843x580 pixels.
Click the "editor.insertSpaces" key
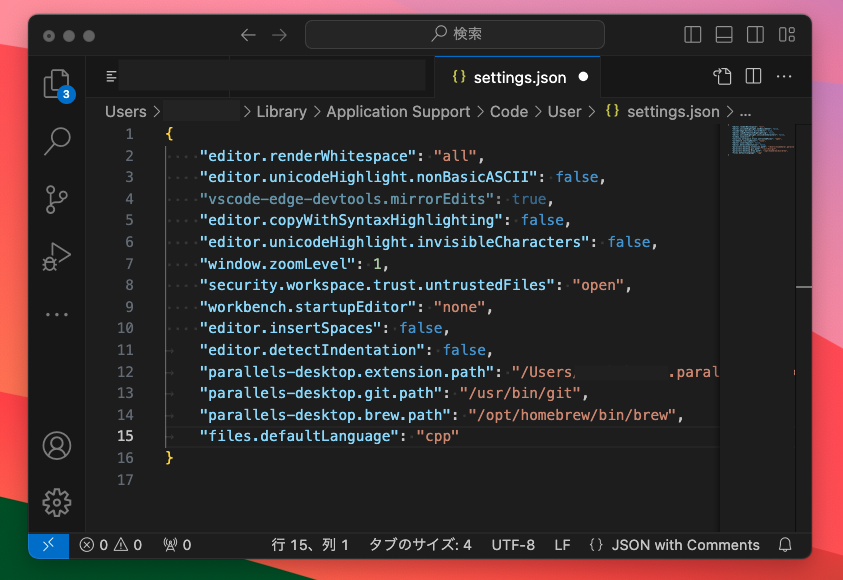pos(290,328)
